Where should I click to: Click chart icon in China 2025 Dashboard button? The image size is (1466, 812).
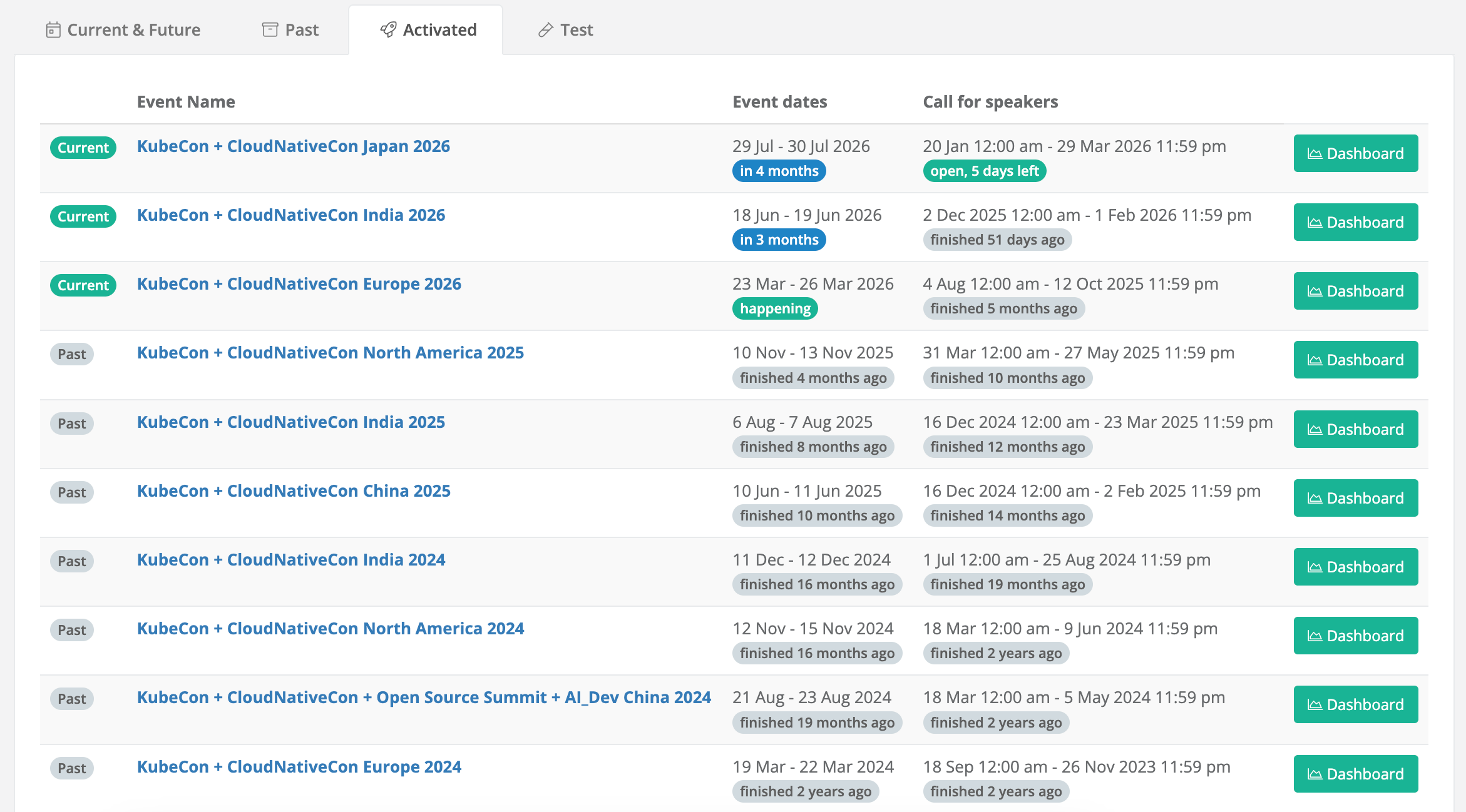pyautogui.click(x=1315, y=499)
